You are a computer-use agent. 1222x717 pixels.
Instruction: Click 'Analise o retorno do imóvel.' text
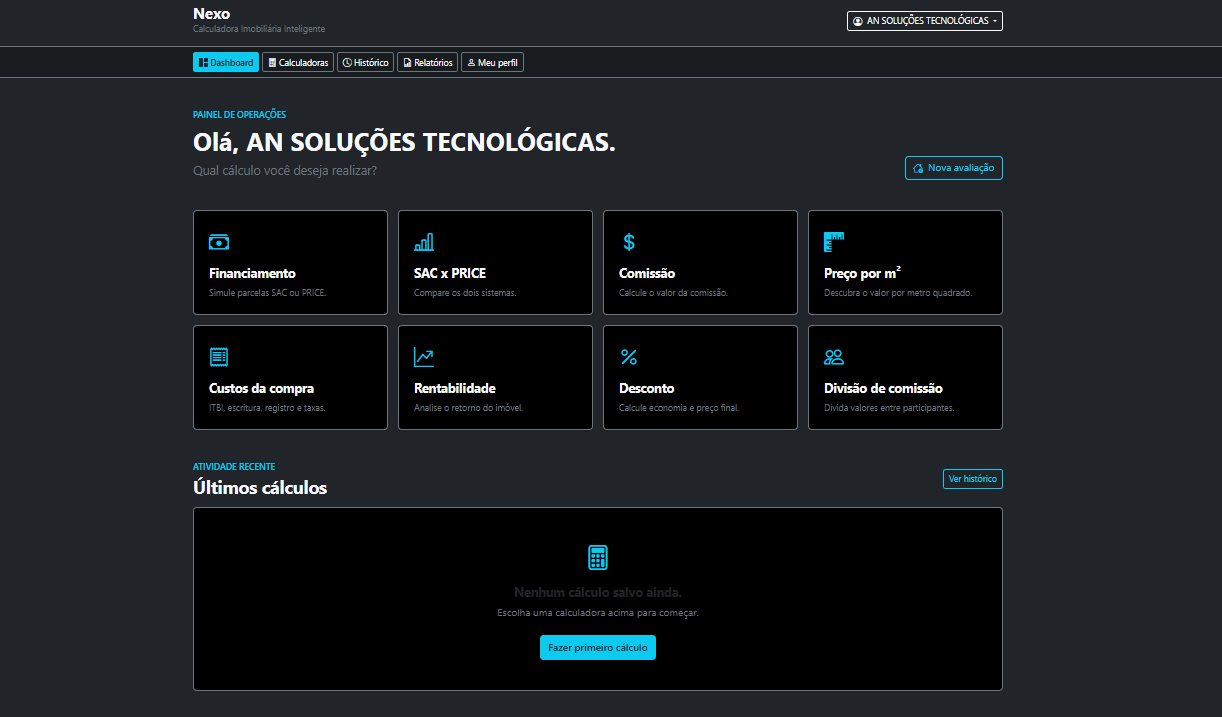[469, 408]
